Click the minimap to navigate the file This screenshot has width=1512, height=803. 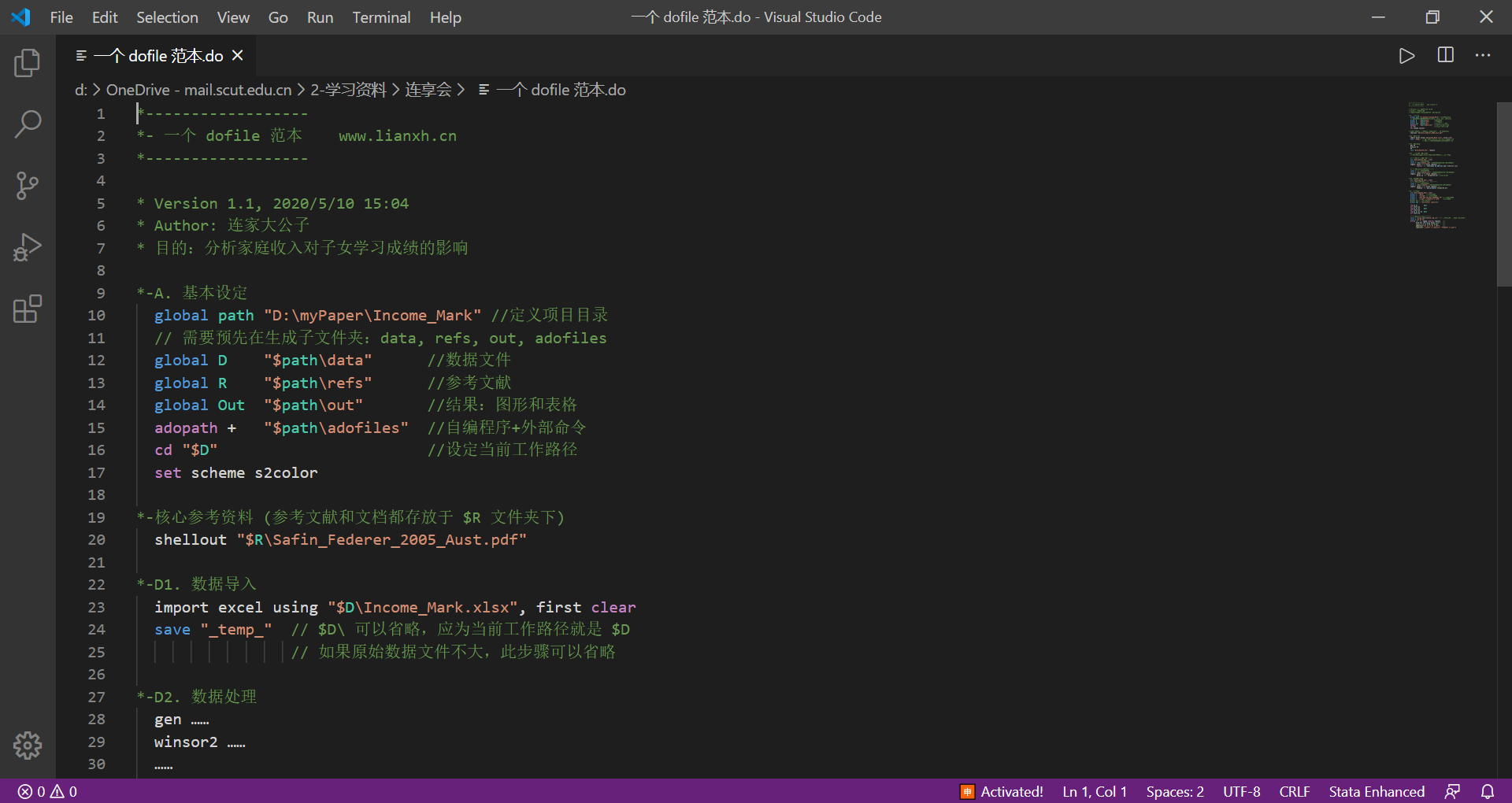(x=1436, y=165)
